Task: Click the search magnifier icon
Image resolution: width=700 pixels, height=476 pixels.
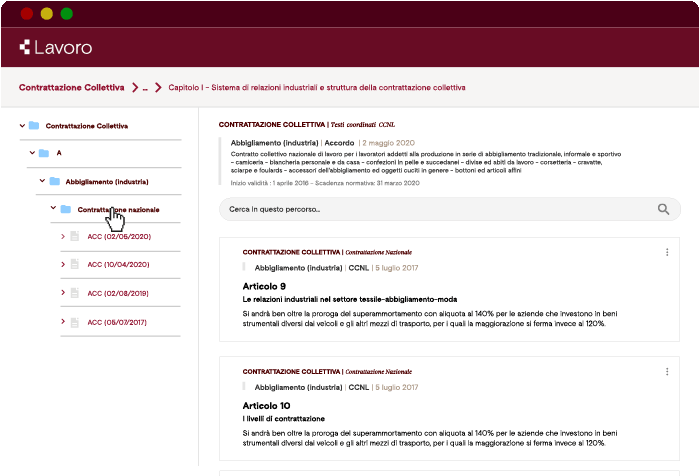Action: [663, 209]
